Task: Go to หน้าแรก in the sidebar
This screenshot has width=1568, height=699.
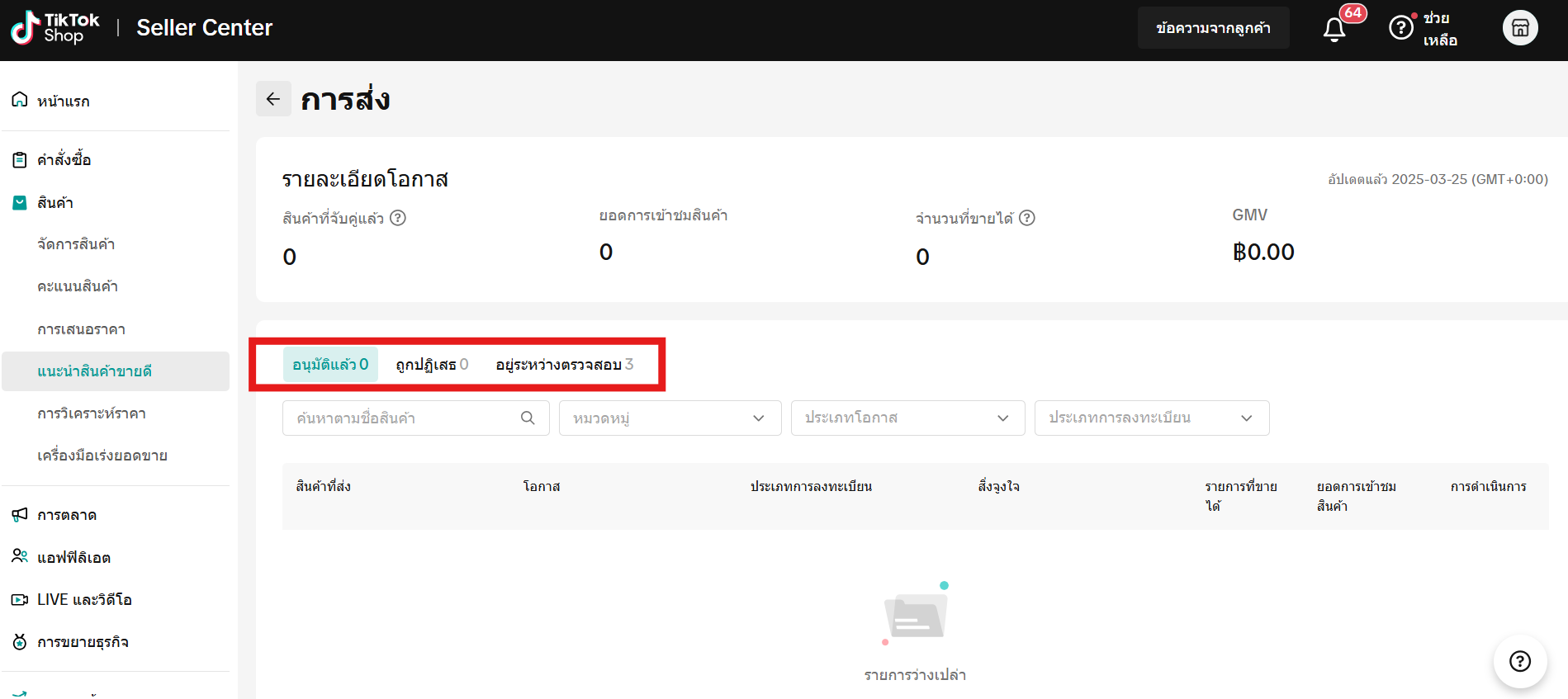Action: click(63, 101)
